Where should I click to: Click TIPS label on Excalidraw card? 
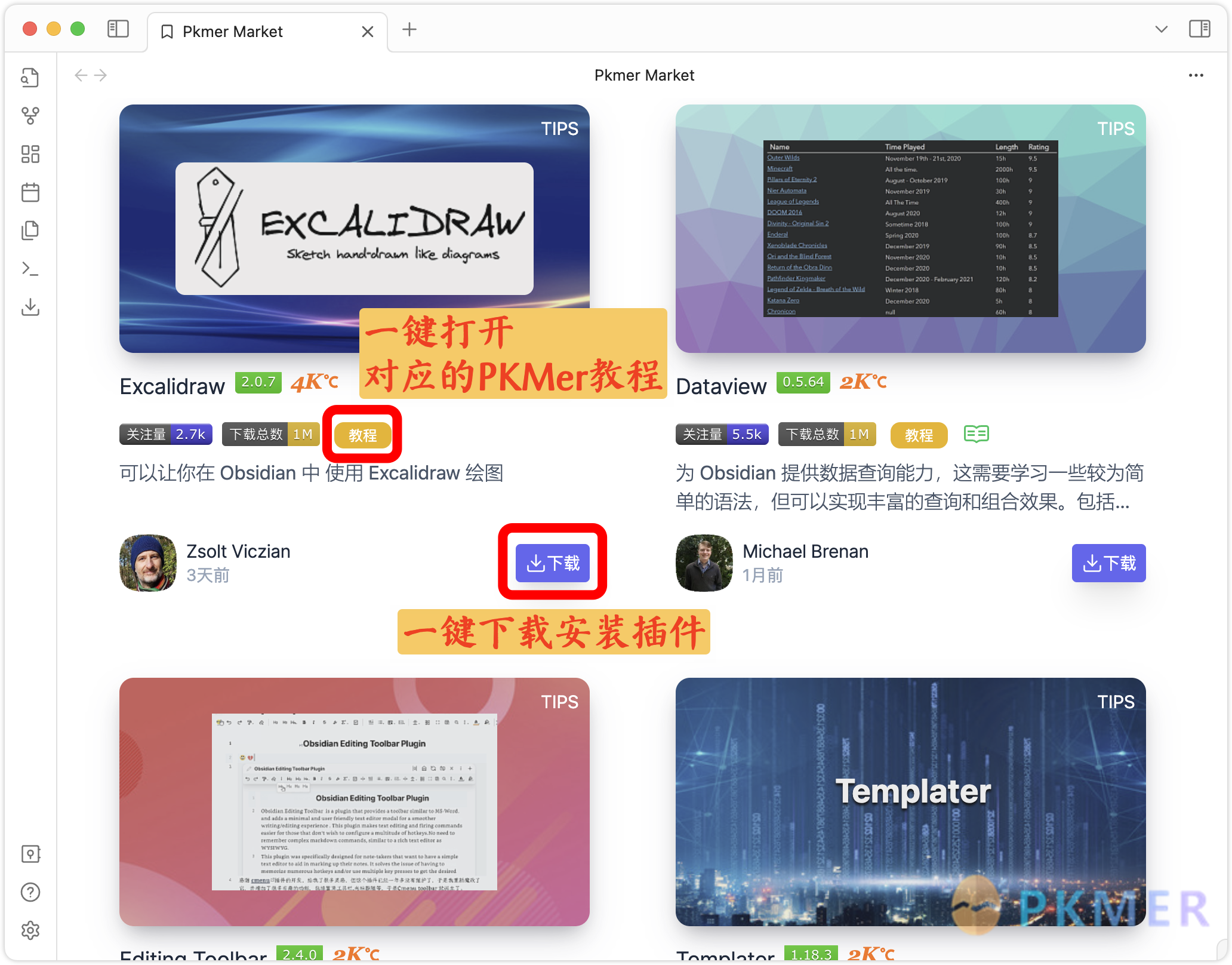click(559, 128)
